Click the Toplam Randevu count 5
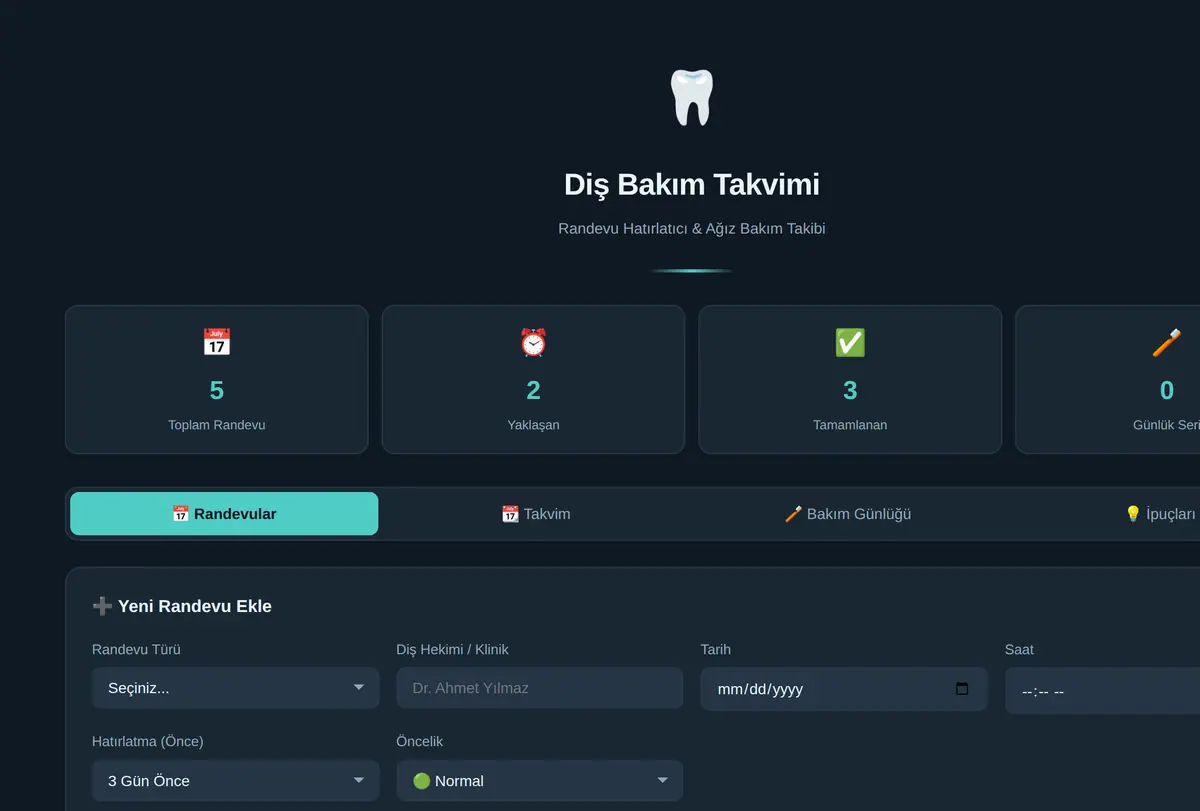Screen dimensions: 1200x811 217,390
